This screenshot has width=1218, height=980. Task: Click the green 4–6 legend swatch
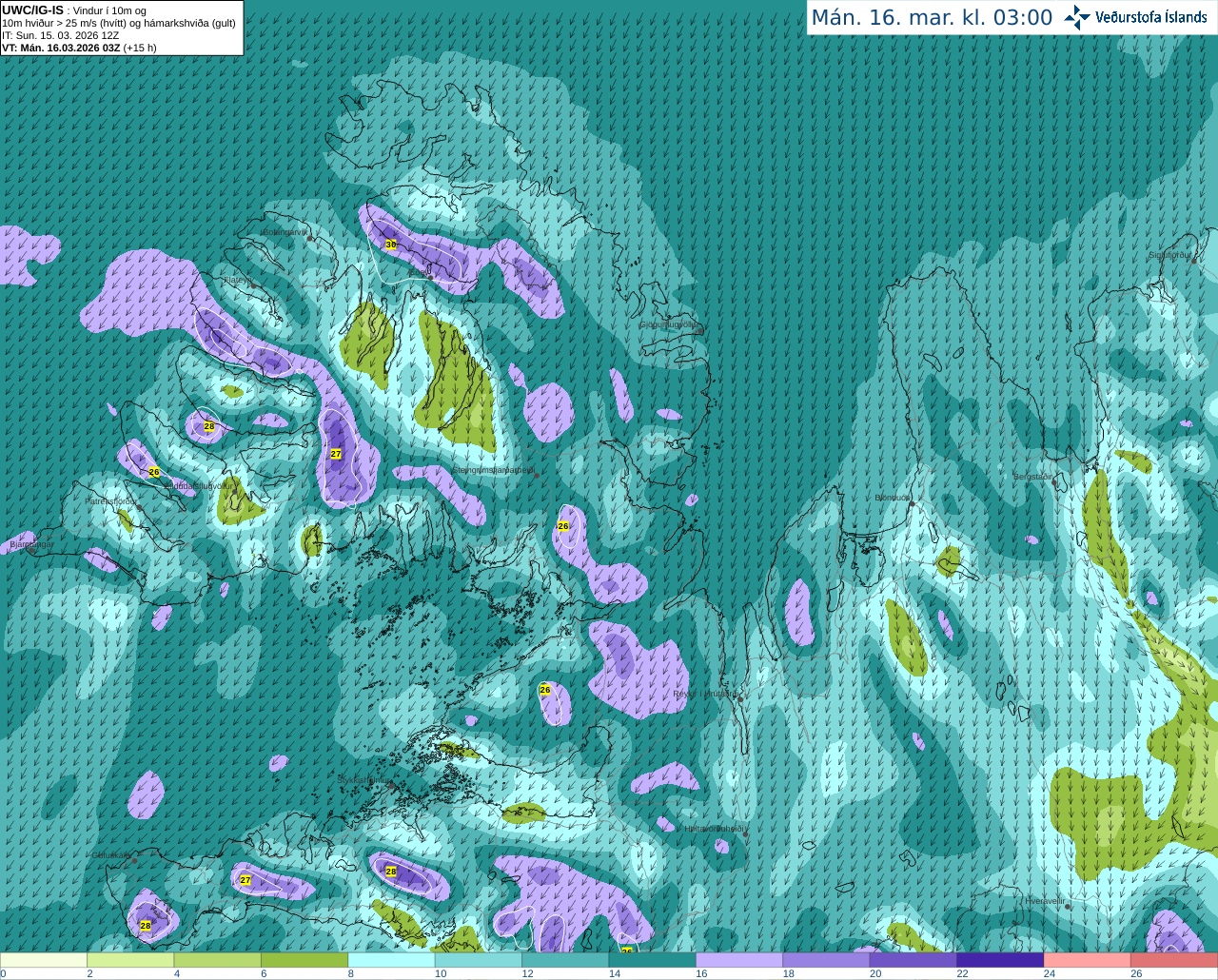(x=218, y=960)
